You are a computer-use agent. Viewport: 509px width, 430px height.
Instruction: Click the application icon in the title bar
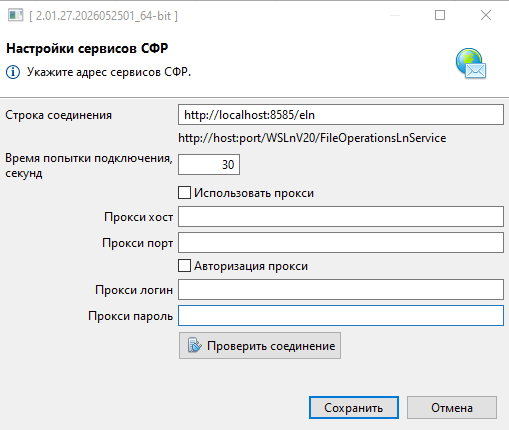tap(16, 15)
